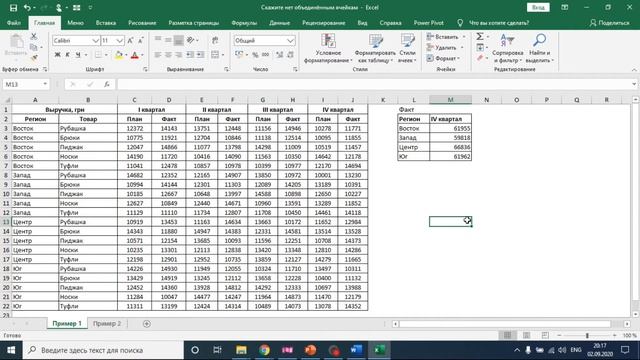Switch to Данные ribbon tab
This screenshot has height=360, width=640.
click(280, 23)
